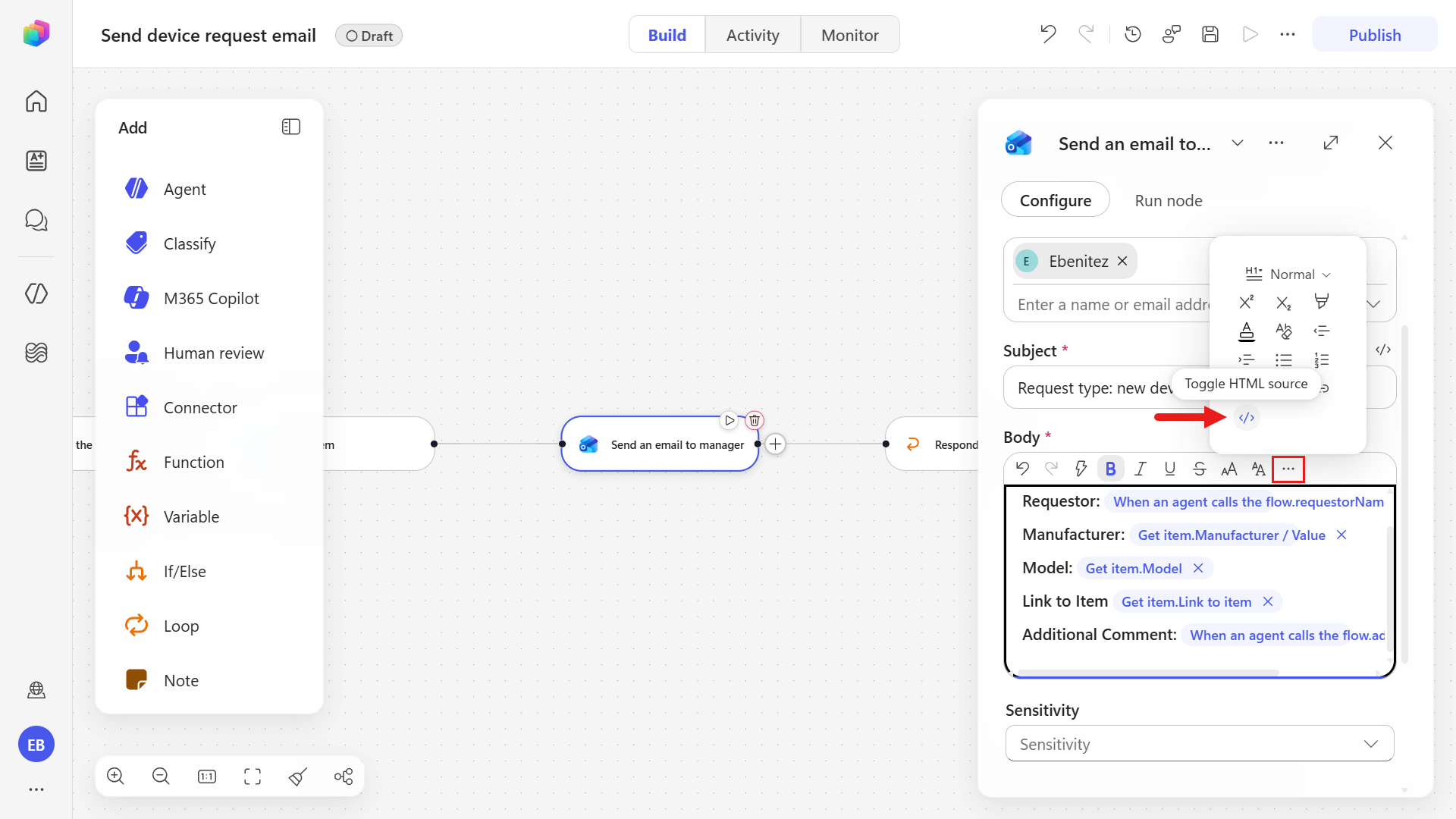The image size is (1456, 819).
Task: Expand the Send an email to... title chevron
Action: click(1238, 143)
